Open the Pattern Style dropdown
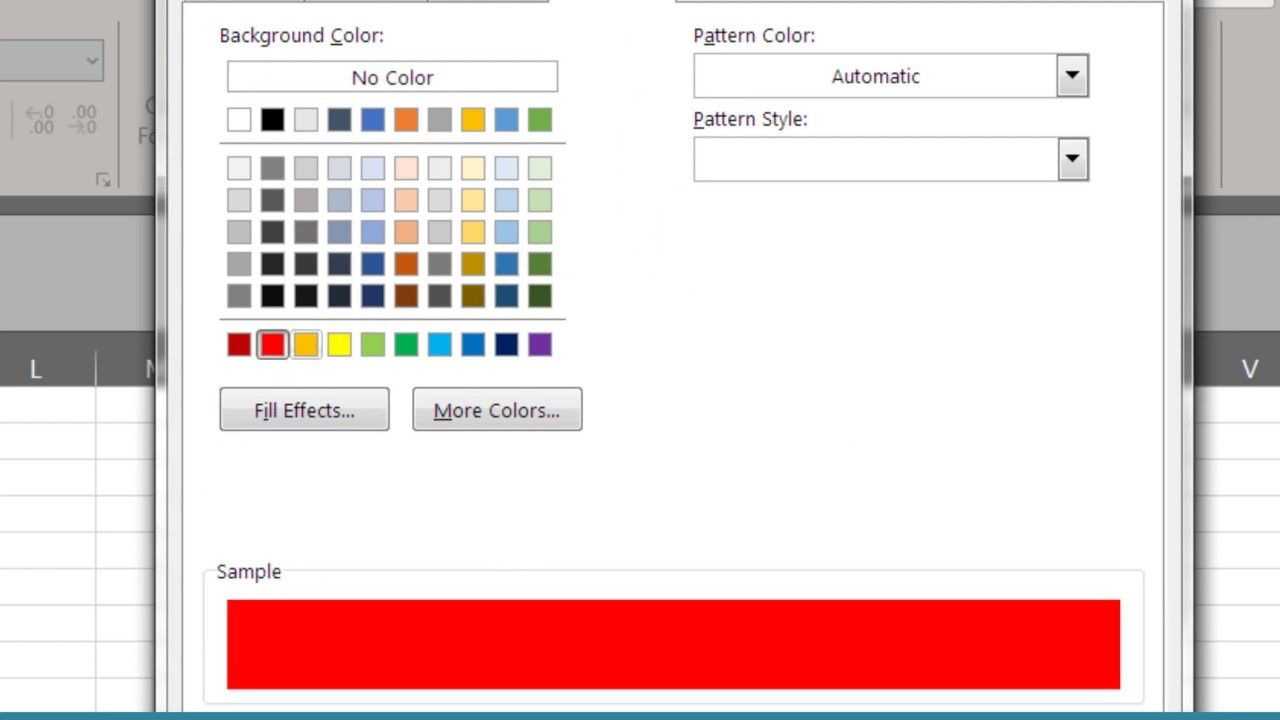 click(1072, 159)
